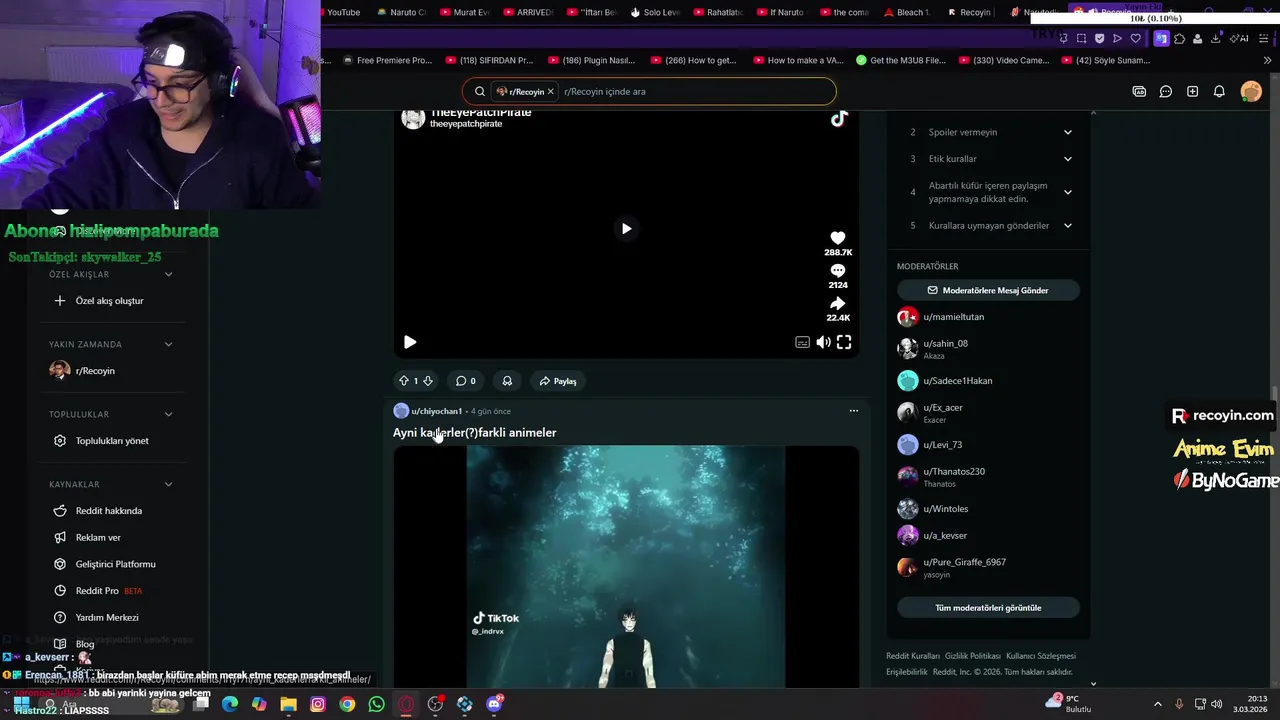The width and height of the screenshot is (1280, 720).
Task: Expand rule 4 about Abartılı küfür
Action: pos(988,192)
